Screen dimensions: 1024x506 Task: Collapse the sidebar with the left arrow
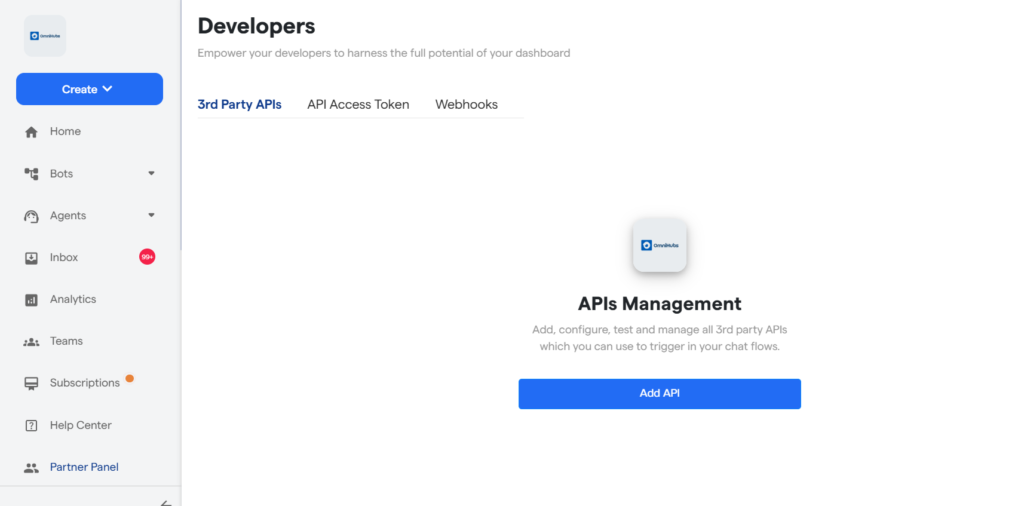[x=166, y=502]
